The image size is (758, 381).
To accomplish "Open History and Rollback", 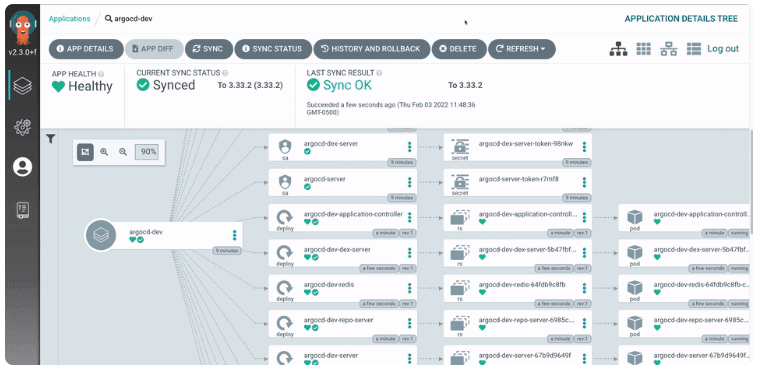I will (371, 49).
